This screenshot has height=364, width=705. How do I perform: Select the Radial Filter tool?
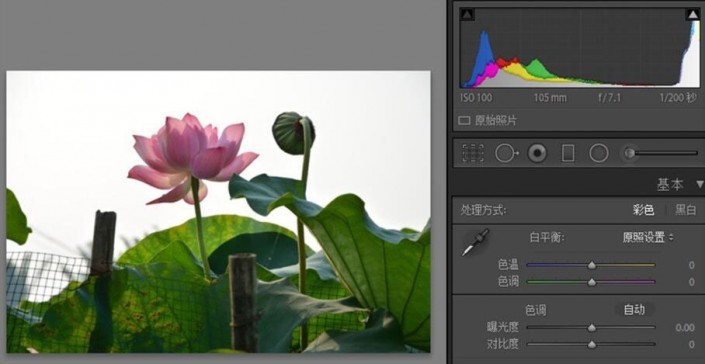pos(598,153)
